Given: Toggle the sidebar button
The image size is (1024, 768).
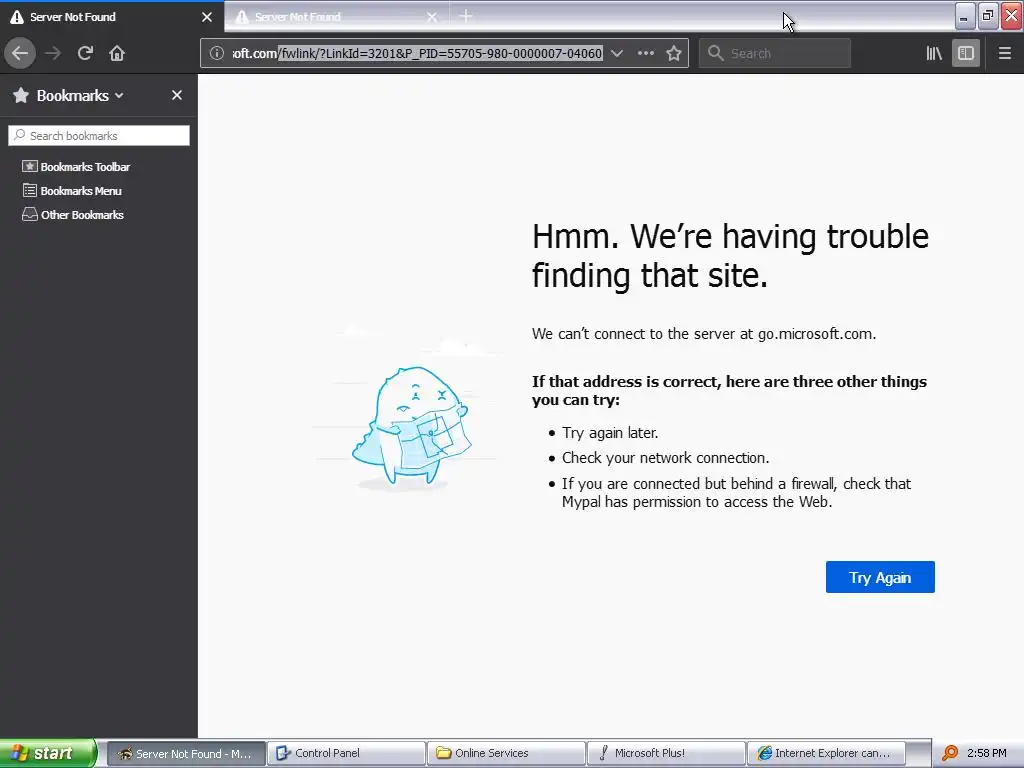Looking at the screenshot, I should [x=966, y=54].
